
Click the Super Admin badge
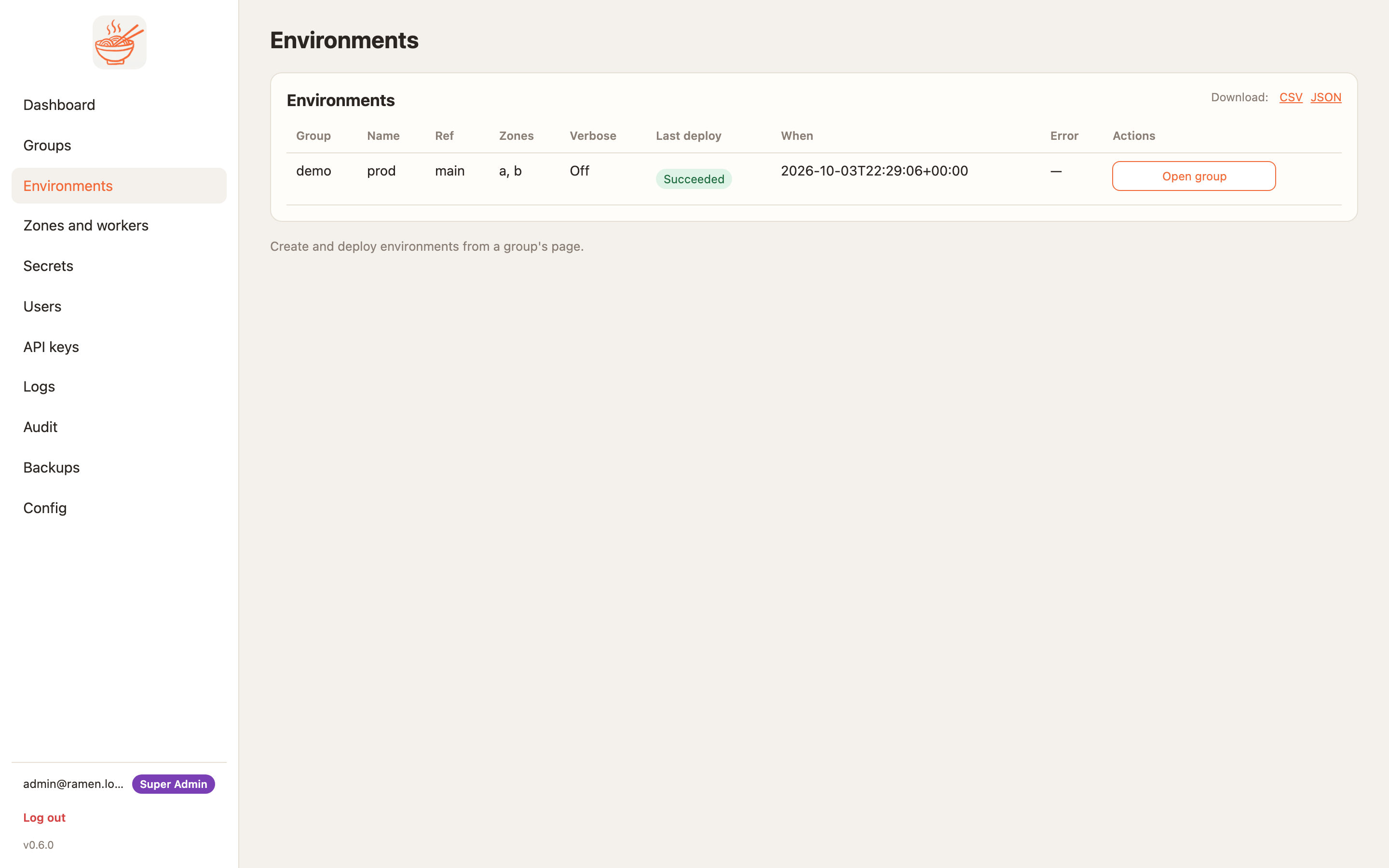[x=173, y=784]
